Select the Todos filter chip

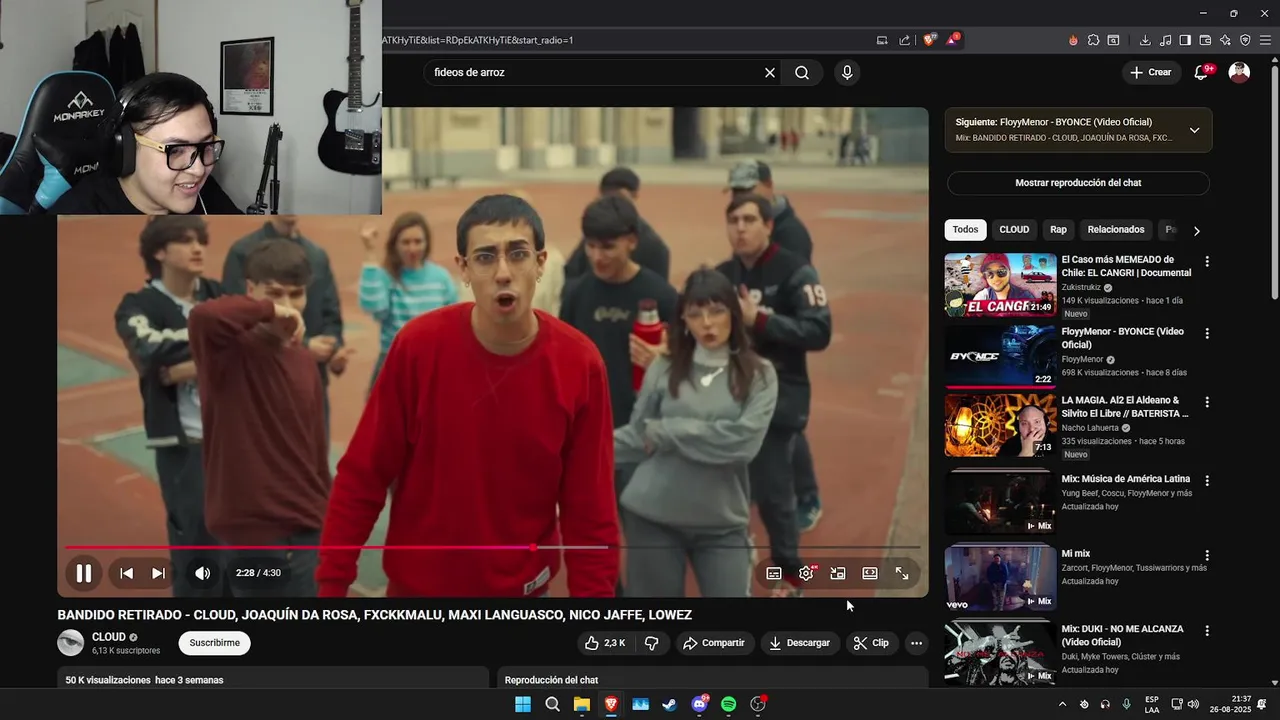(x=965, y=230)
